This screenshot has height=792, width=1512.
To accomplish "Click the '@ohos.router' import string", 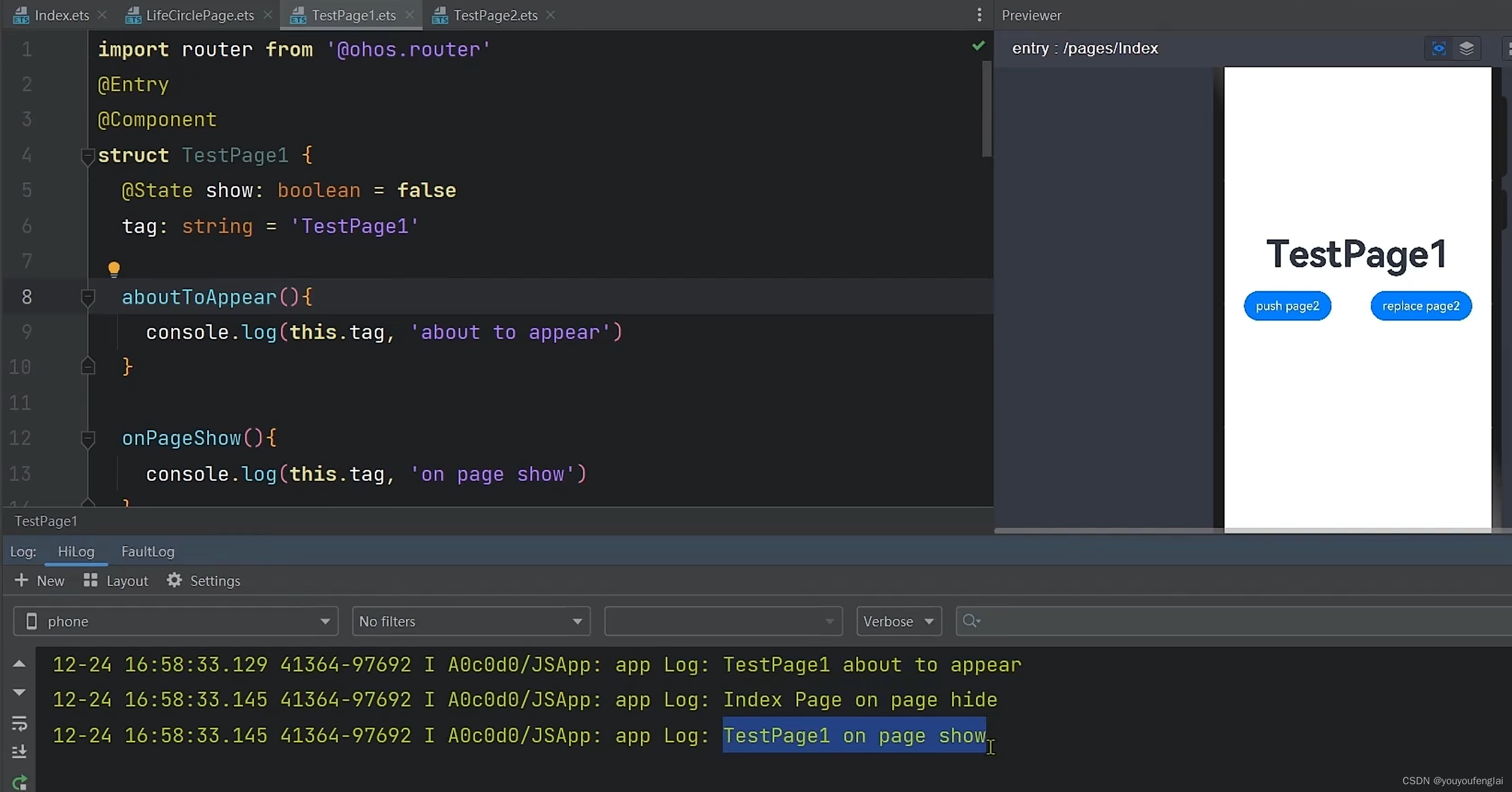I will point(408,49).
